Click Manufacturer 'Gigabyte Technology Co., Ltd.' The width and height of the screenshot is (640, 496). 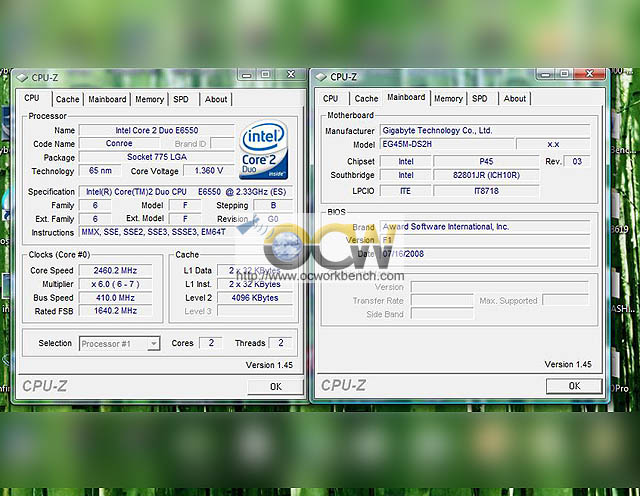point(485,131)
